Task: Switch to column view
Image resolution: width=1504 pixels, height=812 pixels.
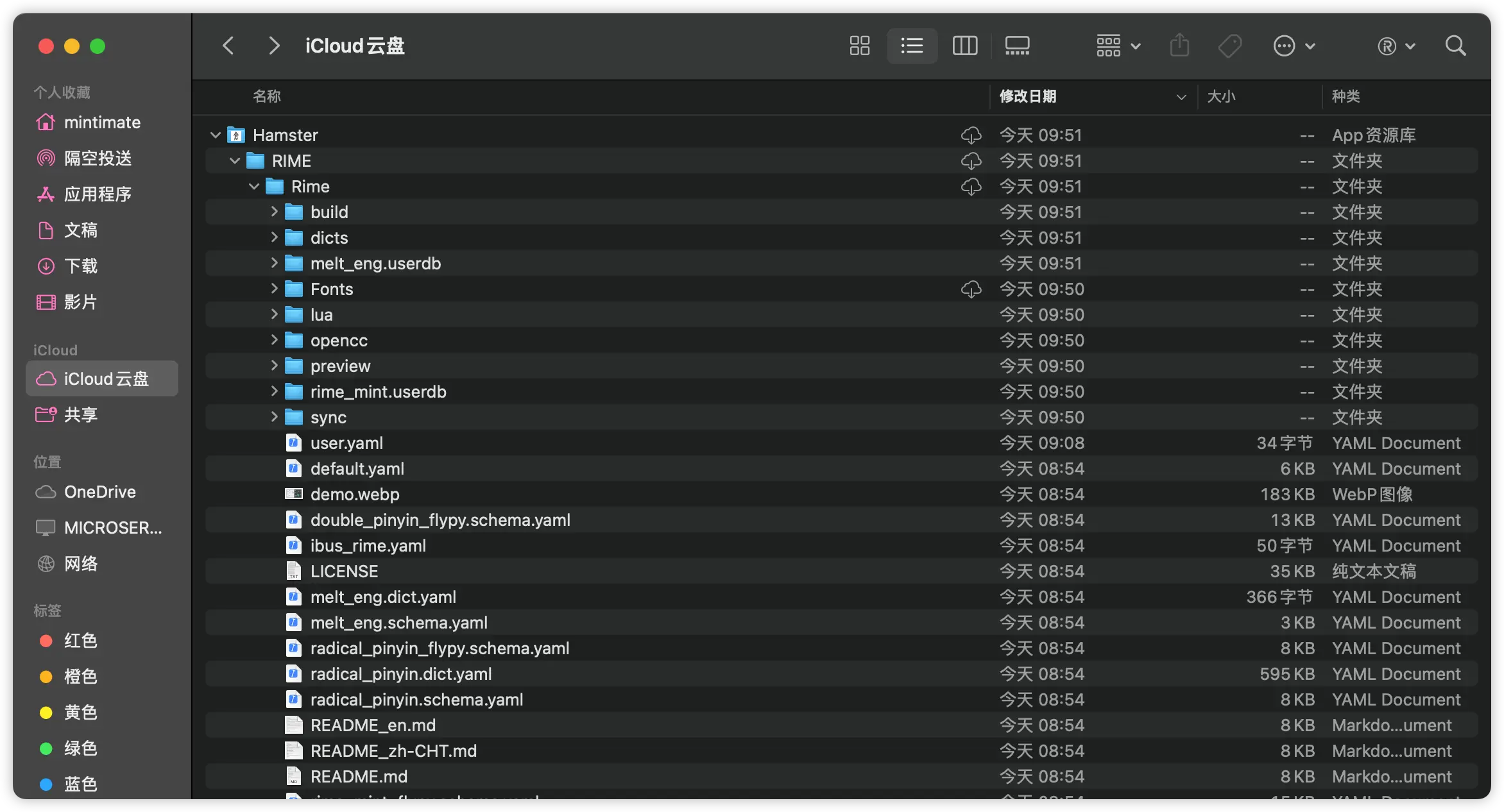Action: tap(965, 46)
